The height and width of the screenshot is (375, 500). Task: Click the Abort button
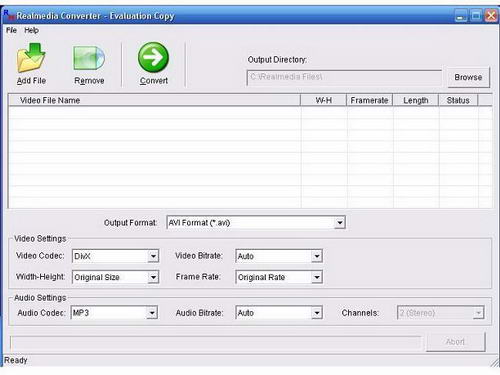click(455, 342)
